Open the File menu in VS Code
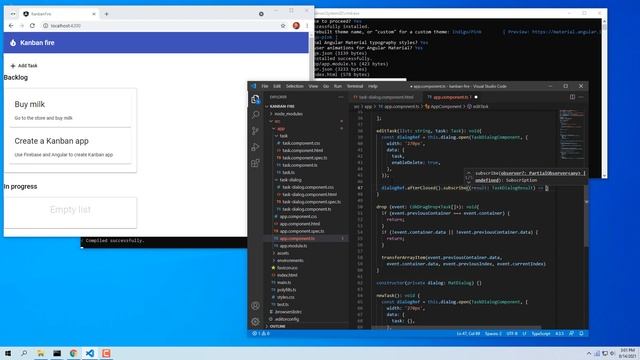The height and width of the screenshot is (360, 640). pyautogui.click(x=265, y=86)
